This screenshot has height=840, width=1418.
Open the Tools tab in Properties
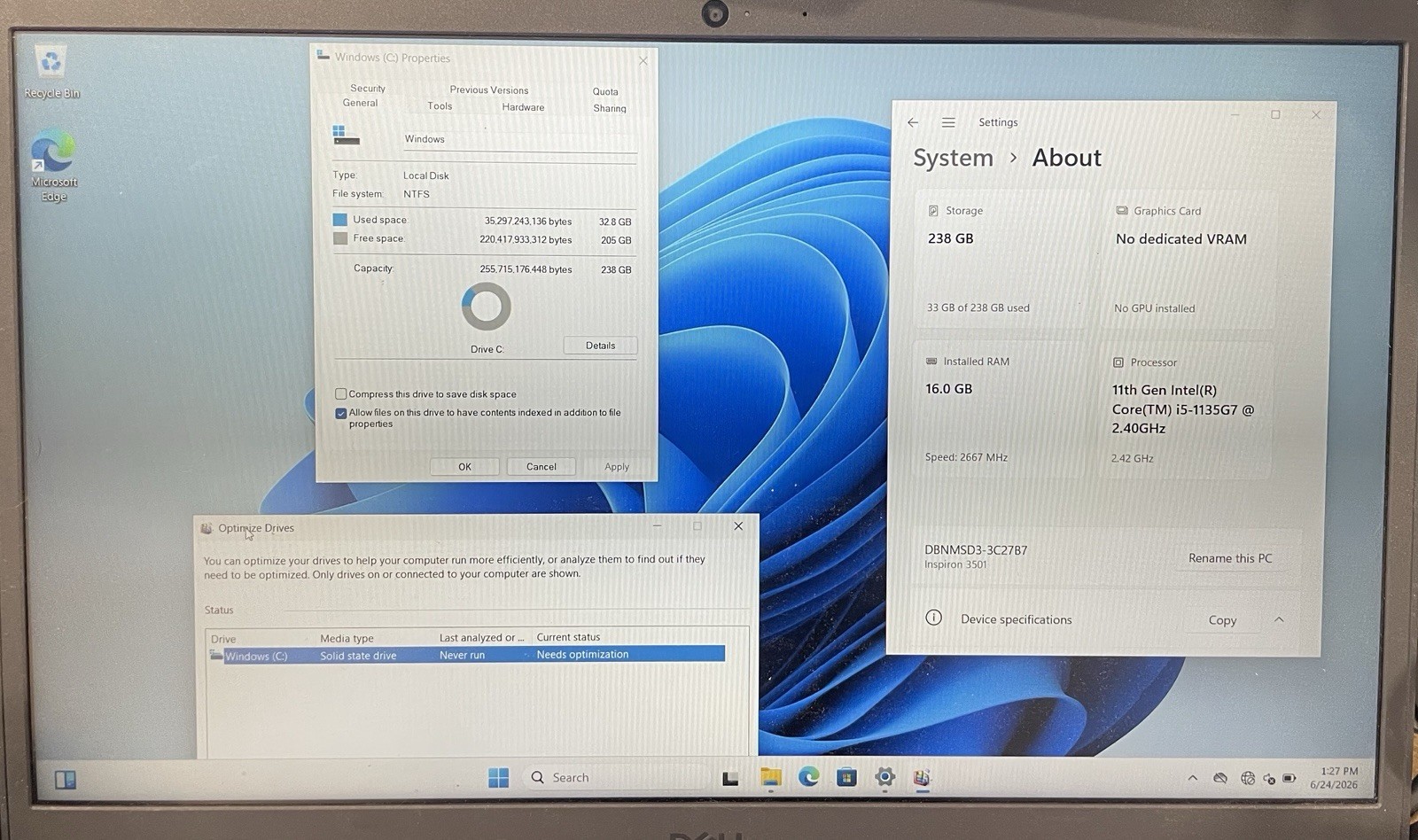(x=440, y=106)
